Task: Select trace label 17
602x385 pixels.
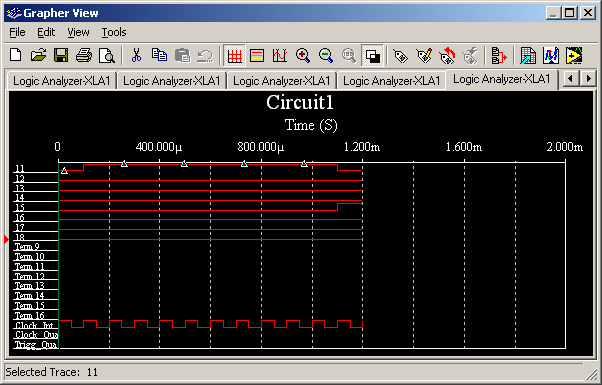Action: 20,227
